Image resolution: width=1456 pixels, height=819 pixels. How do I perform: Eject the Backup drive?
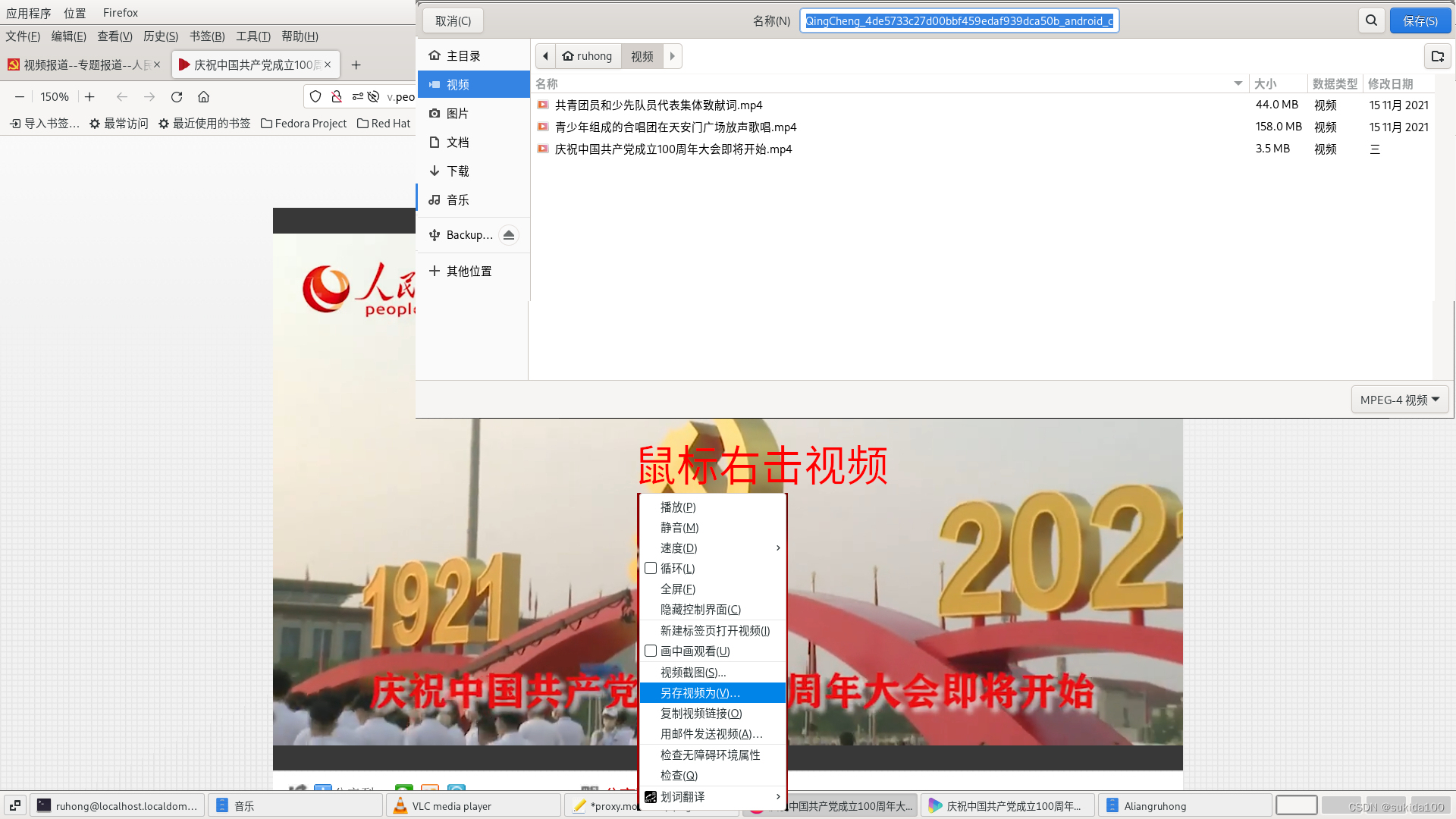[x=509, y=235]
